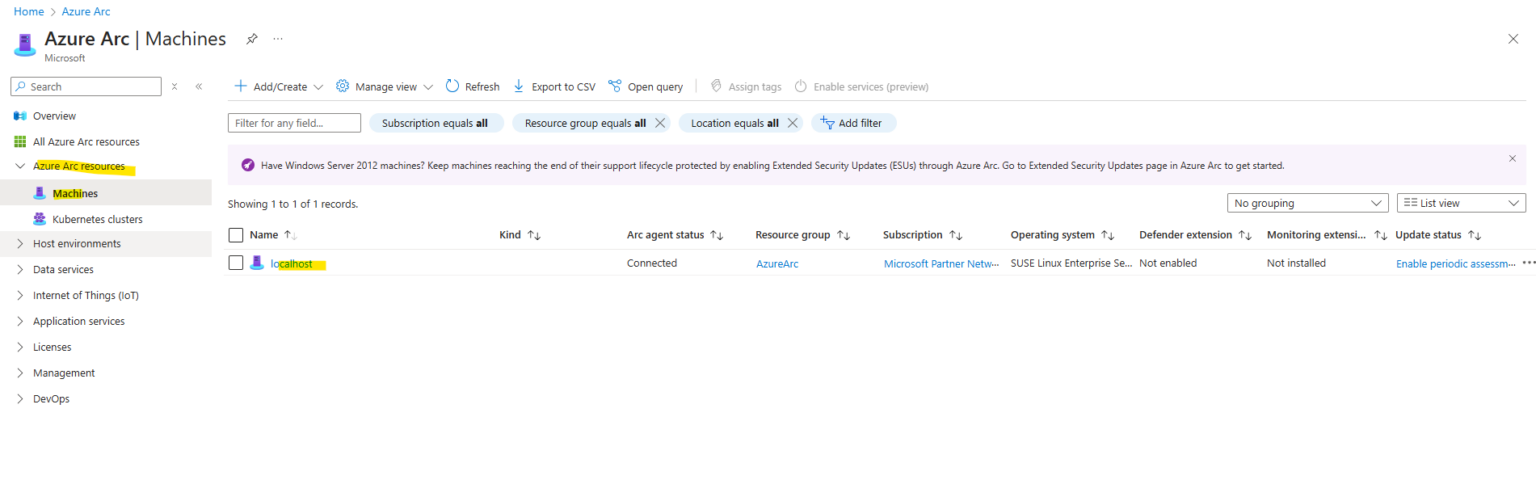Refresh the machines list
Viewport: 1536px width, 497px height.
472,87
